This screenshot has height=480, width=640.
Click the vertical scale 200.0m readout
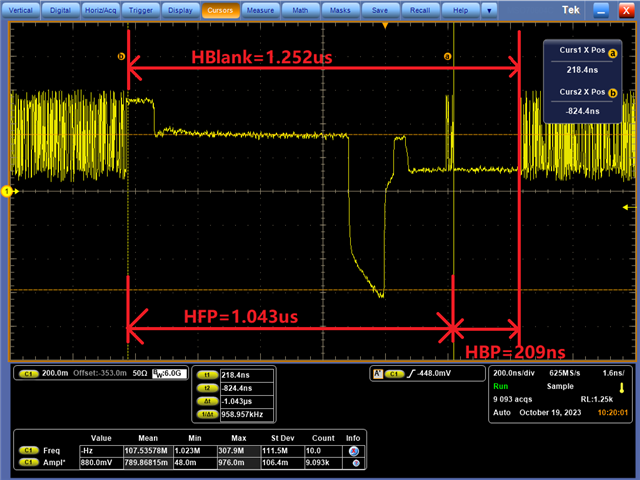[x=55, y=373]
